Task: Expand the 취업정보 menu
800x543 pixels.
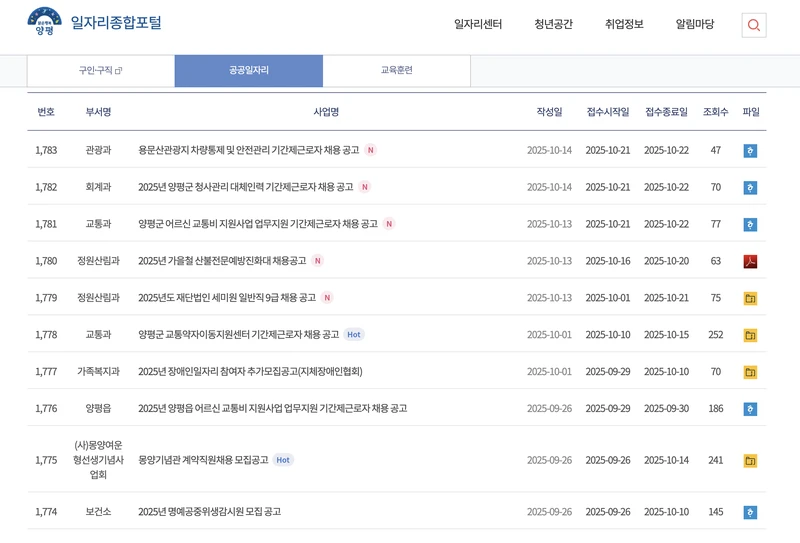Action: click(x=624, y=25)
